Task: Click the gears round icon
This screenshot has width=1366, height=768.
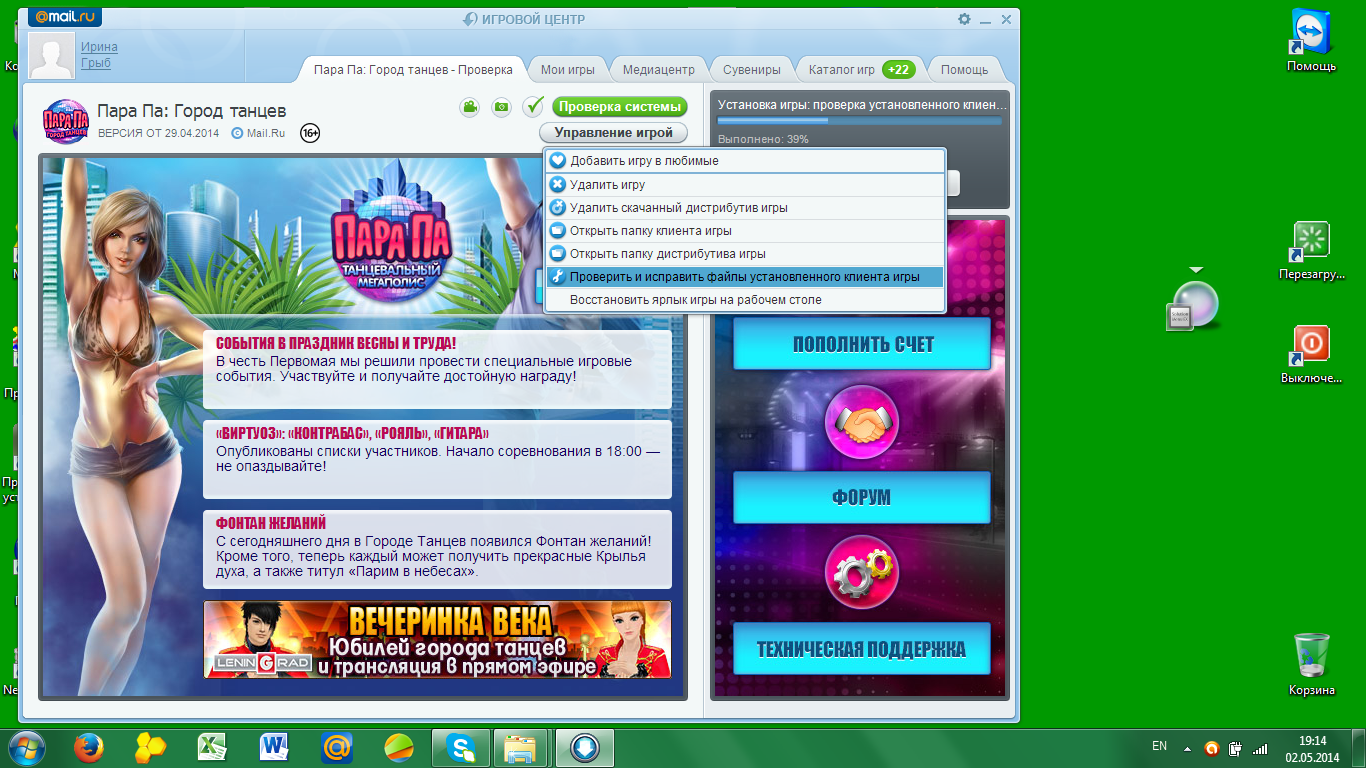Action: (861, 573)
